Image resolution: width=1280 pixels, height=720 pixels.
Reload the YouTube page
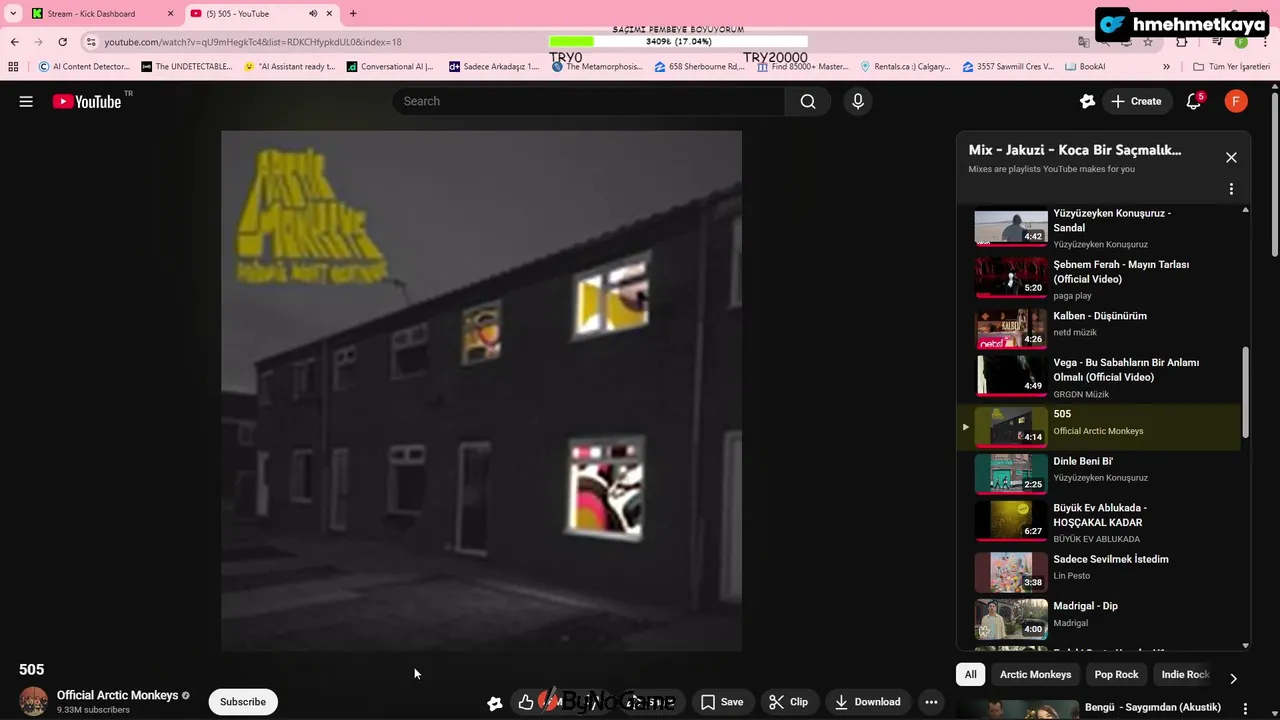[x=63, y=42]
